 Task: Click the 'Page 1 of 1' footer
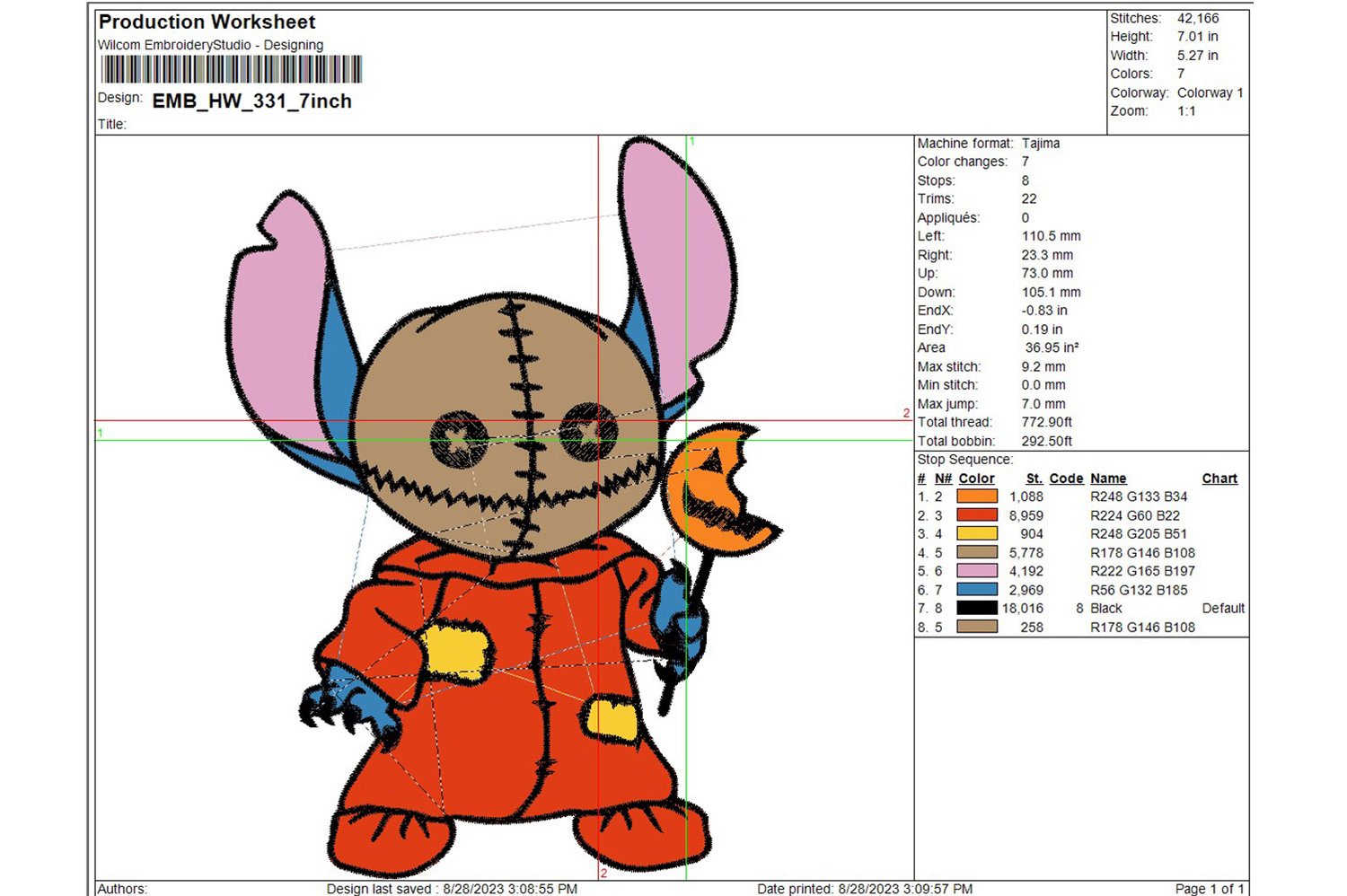click(x=1210, y=889)
